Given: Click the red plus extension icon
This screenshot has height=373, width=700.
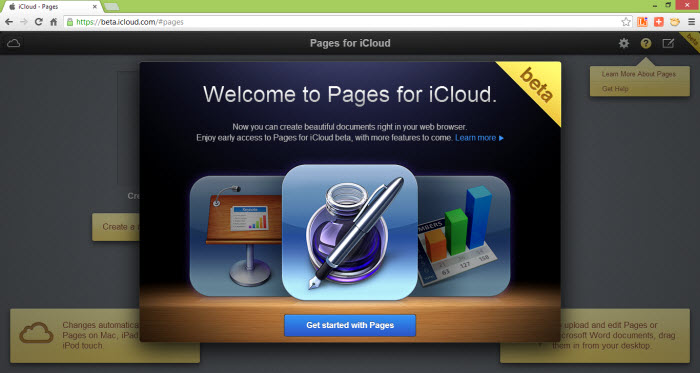Looking at the screenshot, I should (658, 21).
